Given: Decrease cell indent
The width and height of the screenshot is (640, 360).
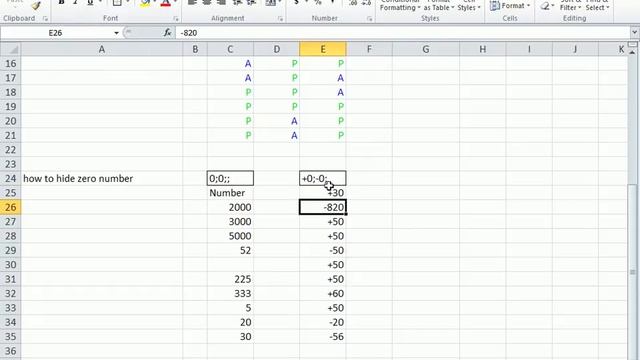Looking at the screenshot, I should pos(237,3).
